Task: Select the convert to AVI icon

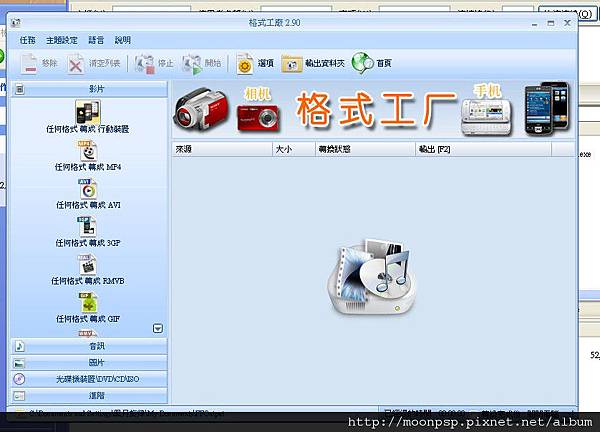Action: pos(88,188)
